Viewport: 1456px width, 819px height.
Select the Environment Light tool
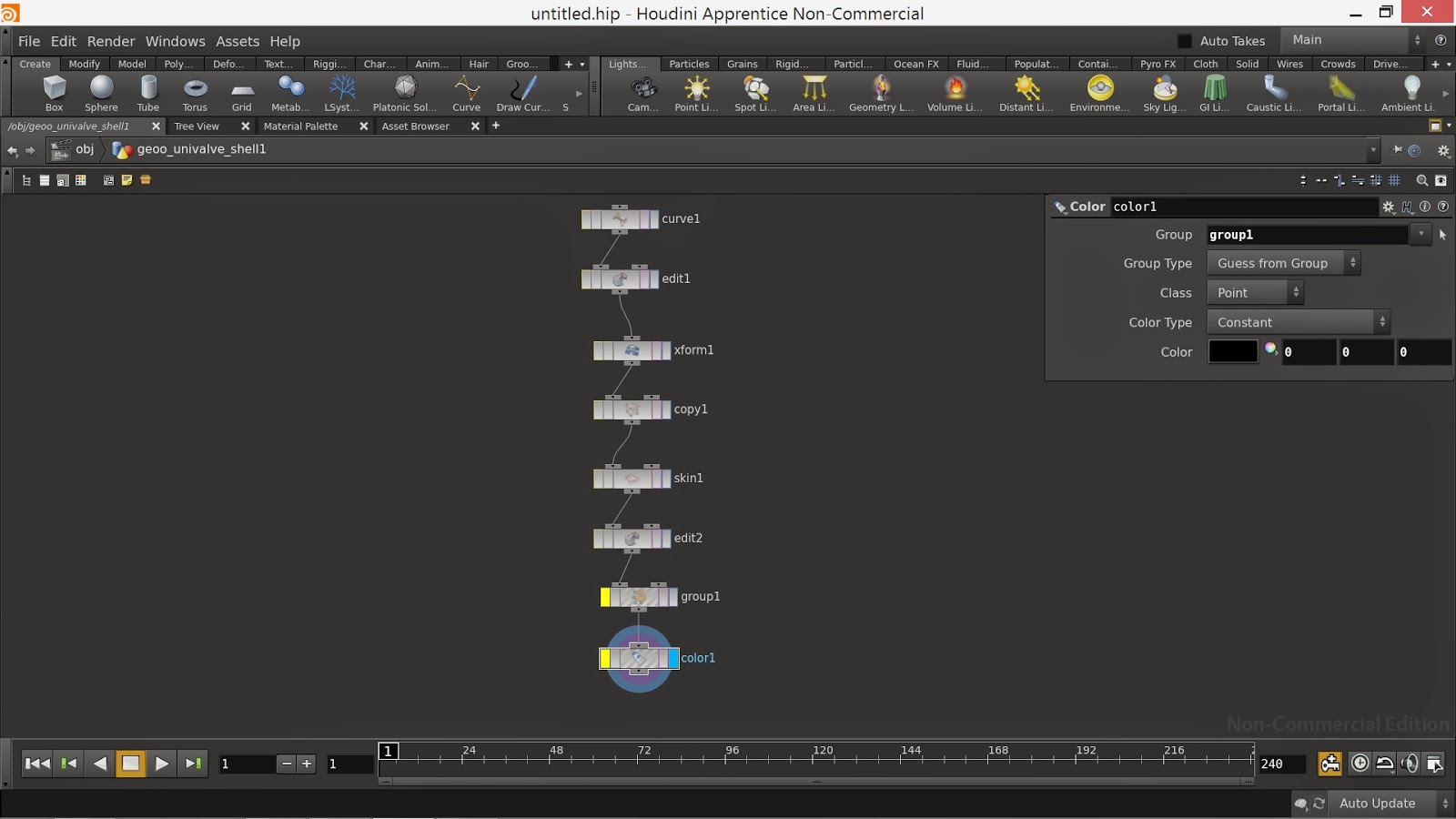(x=1099, y=93)
